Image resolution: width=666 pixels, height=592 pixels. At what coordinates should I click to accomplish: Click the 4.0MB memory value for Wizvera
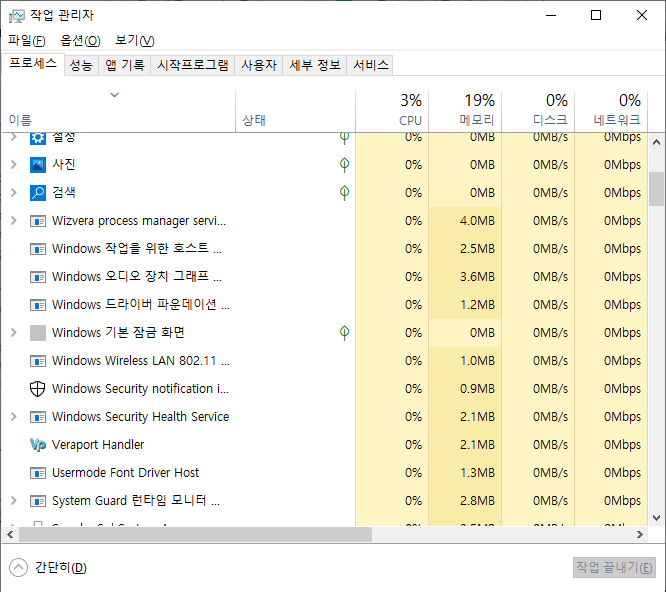[x=477, y=221]
